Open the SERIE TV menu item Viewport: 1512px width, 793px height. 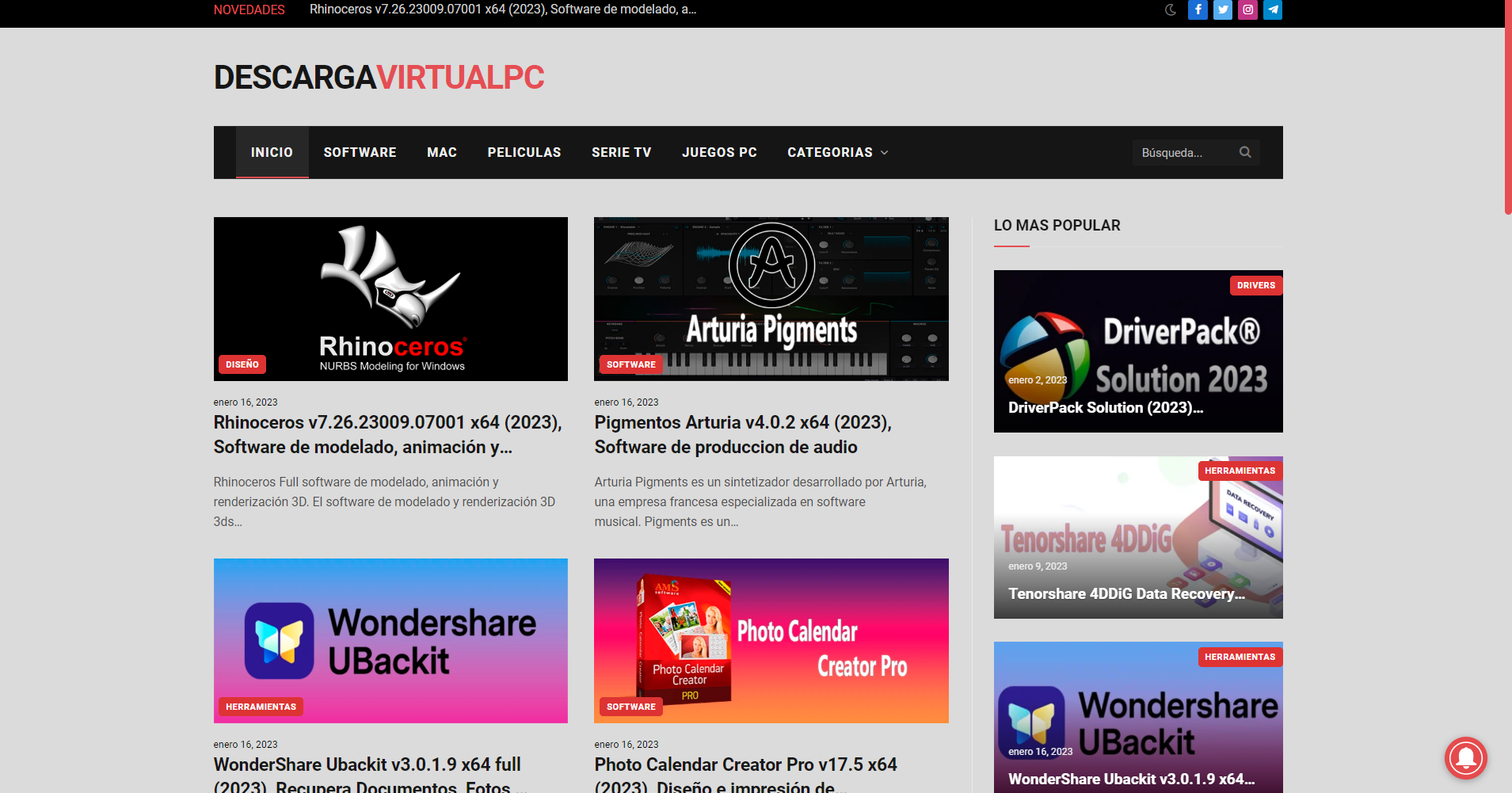point(622,152)
